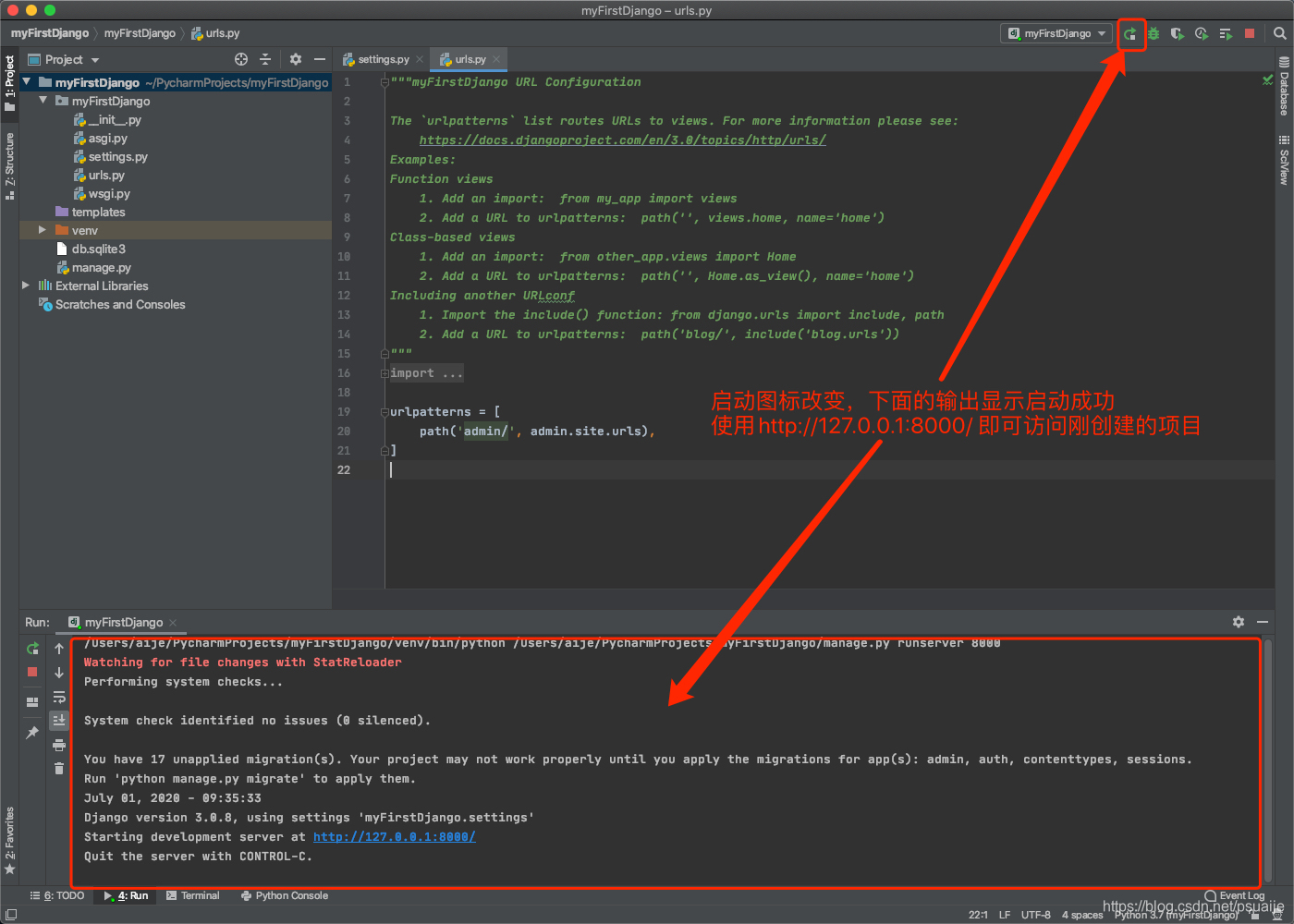Expand External Libraries node

click(x=26, y=286)
